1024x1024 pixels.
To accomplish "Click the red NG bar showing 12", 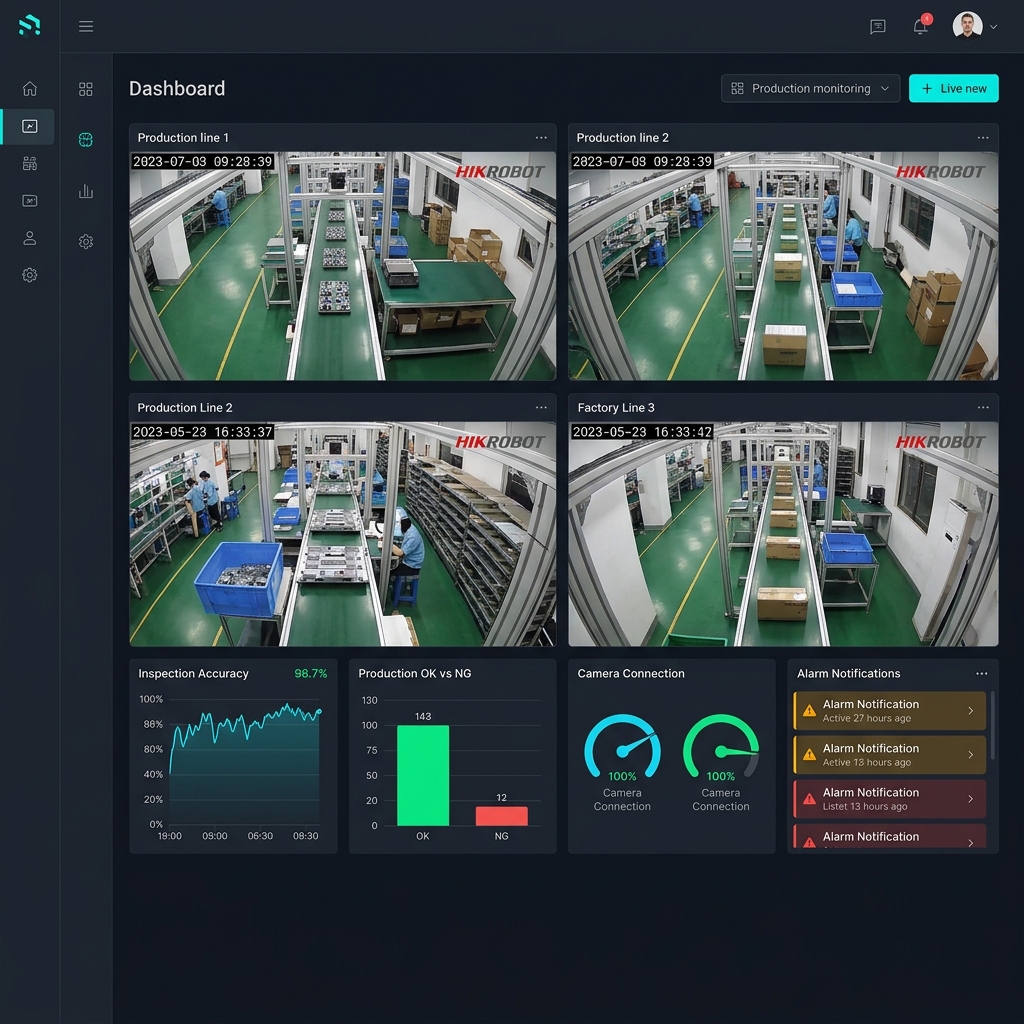I will [x=501, y=816].
